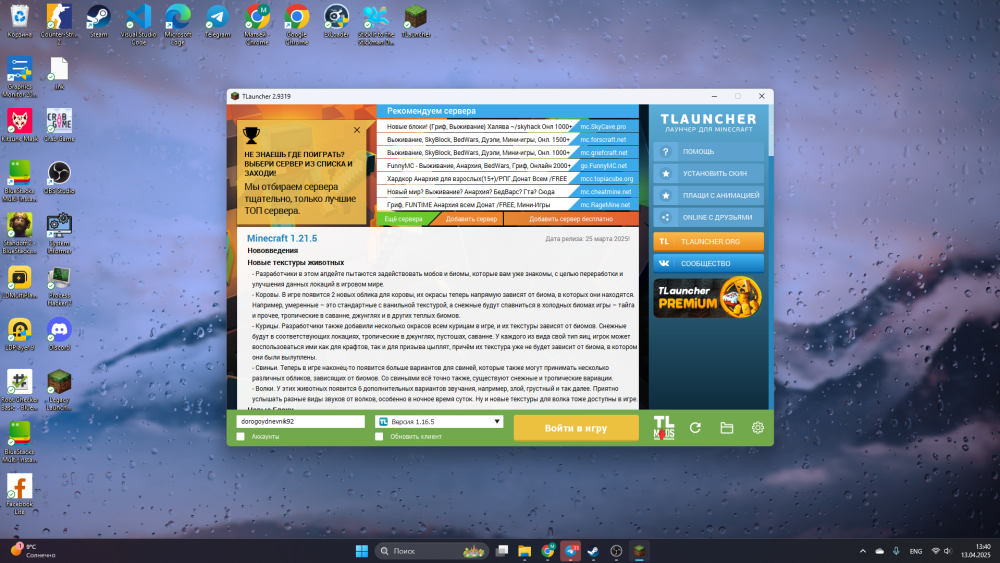Open the System Informer desktop icon
Image resolution: width=1000 pixels, height=563 pixels.
(59, 233)
